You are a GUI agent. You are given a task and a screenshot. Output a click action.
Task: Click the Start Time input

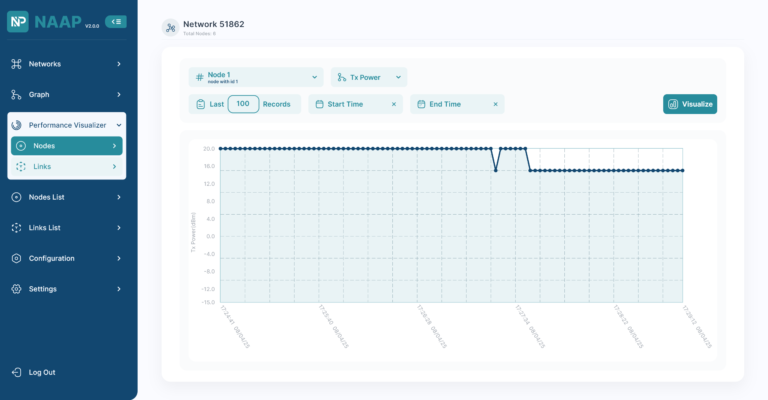click(356, 104)
